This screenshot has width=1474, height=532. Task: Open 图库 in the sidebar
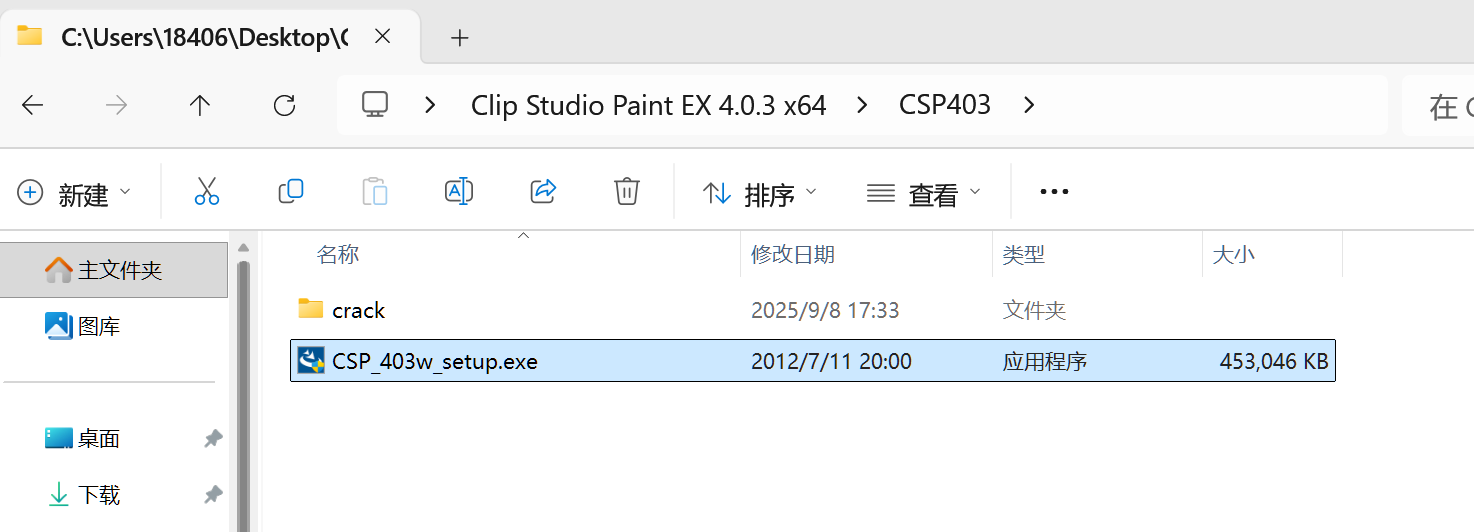[98, 326]
